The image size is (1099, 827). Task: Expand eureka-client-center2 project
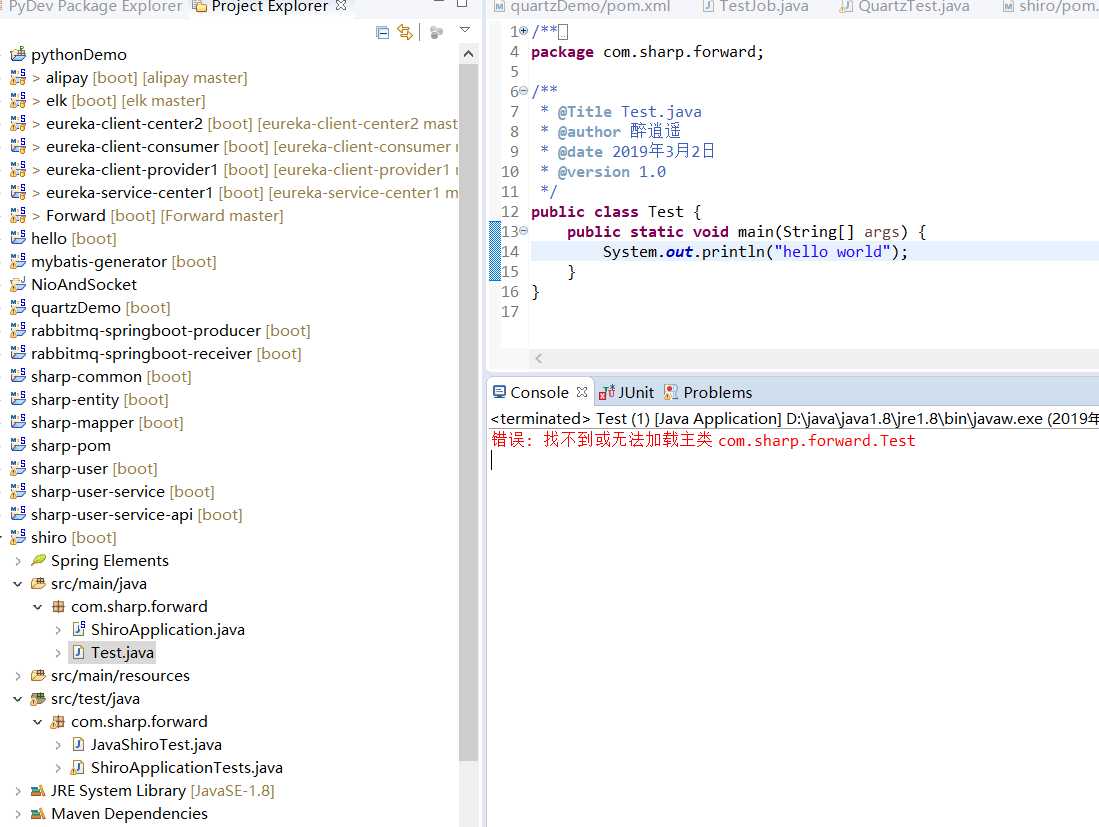(x=36, y=124)
